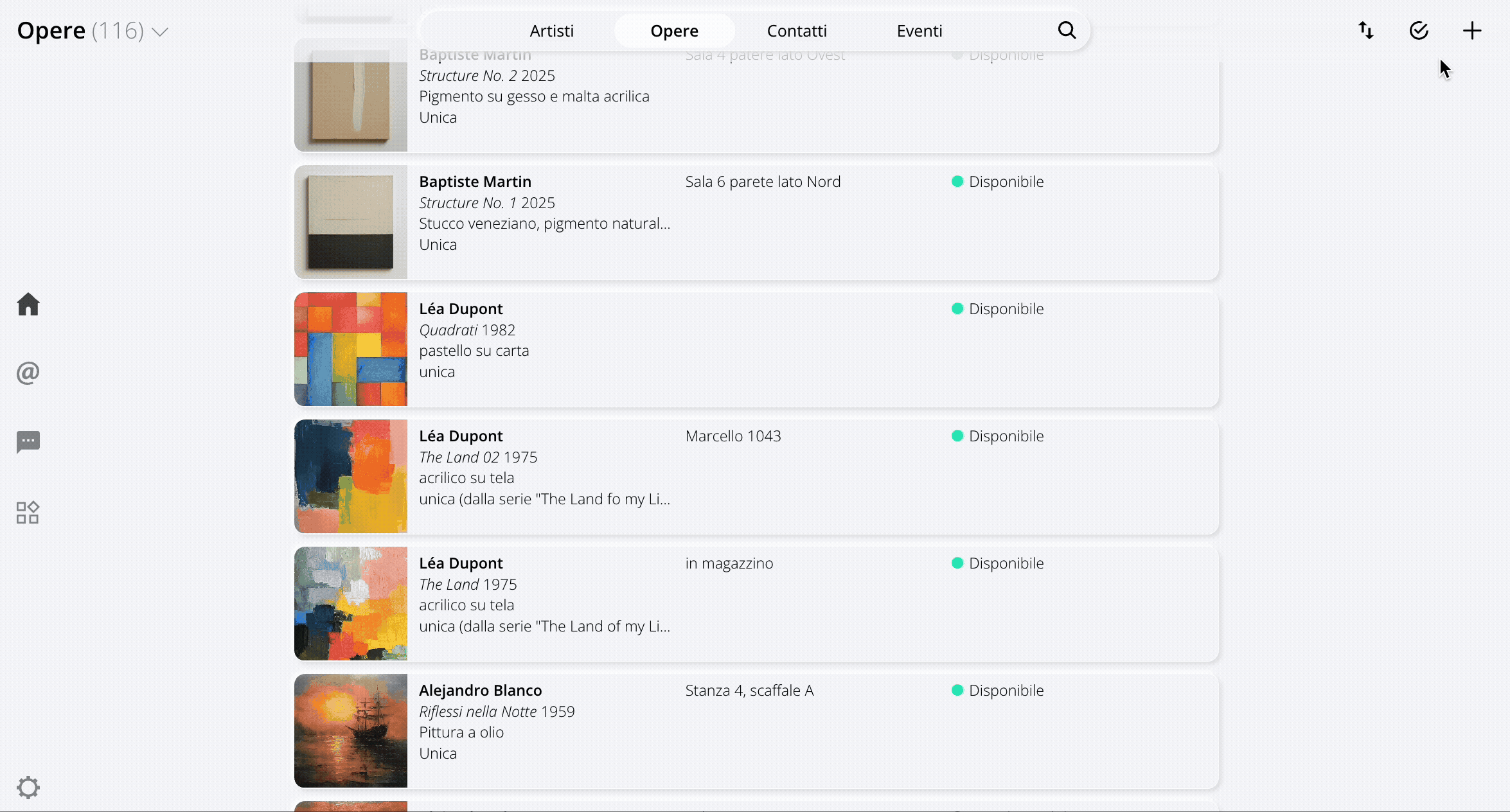Open the Eventi tab
This screenshot has height=812, width=1510.
[919, 30]
